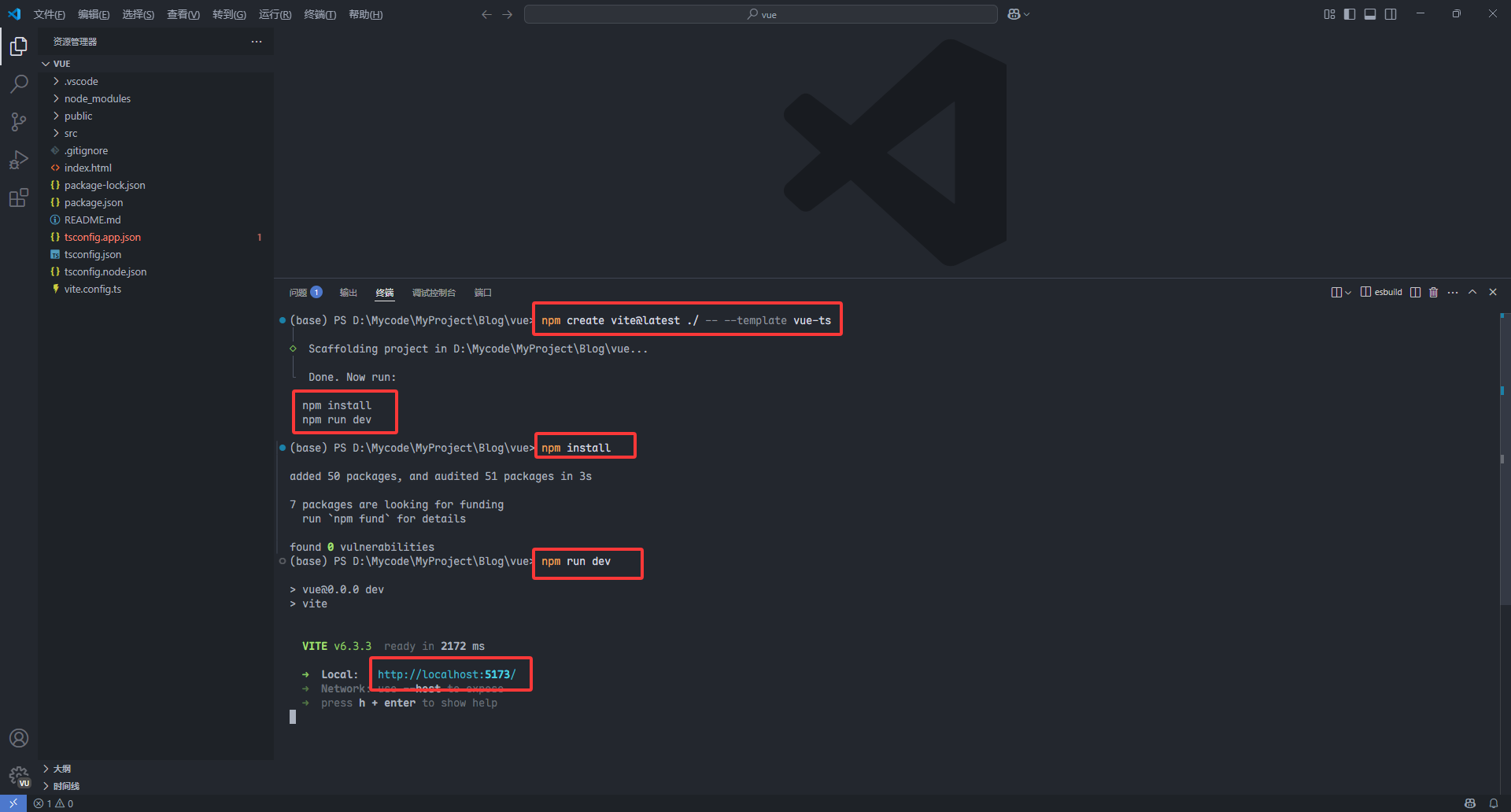Screen dimensions: 1511x812
Task: Open the localhost:5173 link
Action: (446, 674)
